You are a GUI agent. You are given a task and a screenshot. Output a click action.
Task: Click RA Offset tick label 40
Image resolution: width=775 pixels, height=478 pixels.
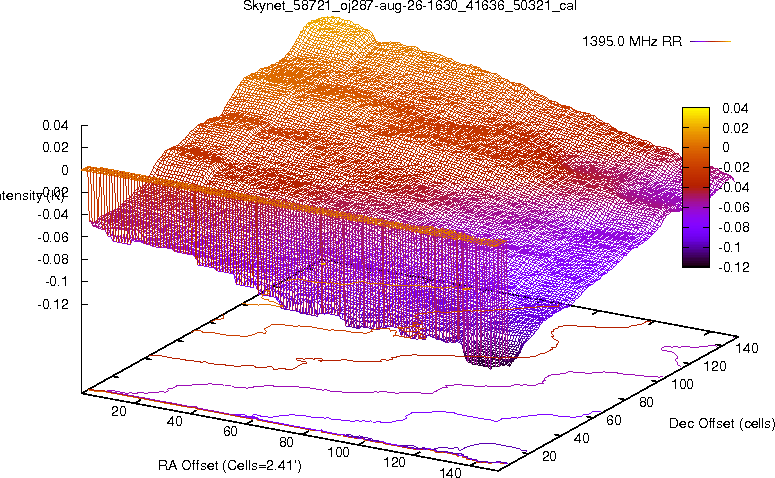[174, 421]
